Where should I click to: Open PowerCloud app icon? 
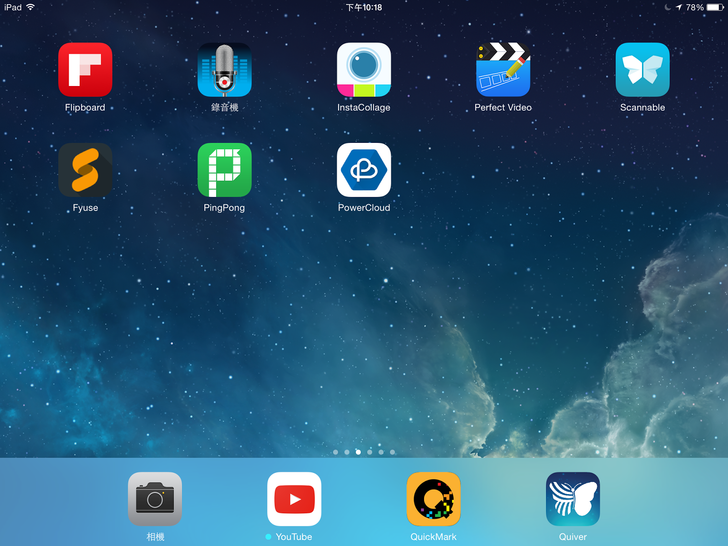pos(364,170)
